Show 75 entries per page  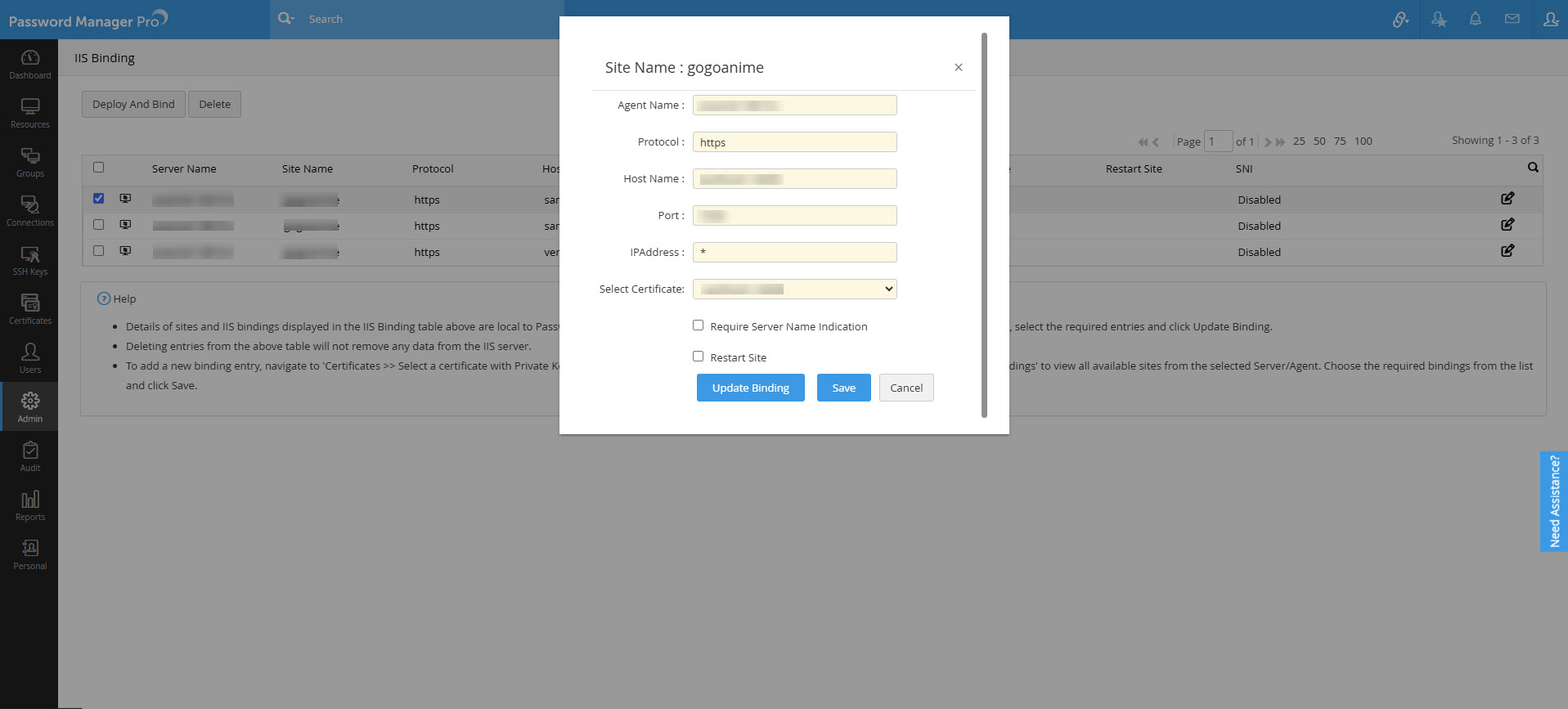coord(1340,141)
